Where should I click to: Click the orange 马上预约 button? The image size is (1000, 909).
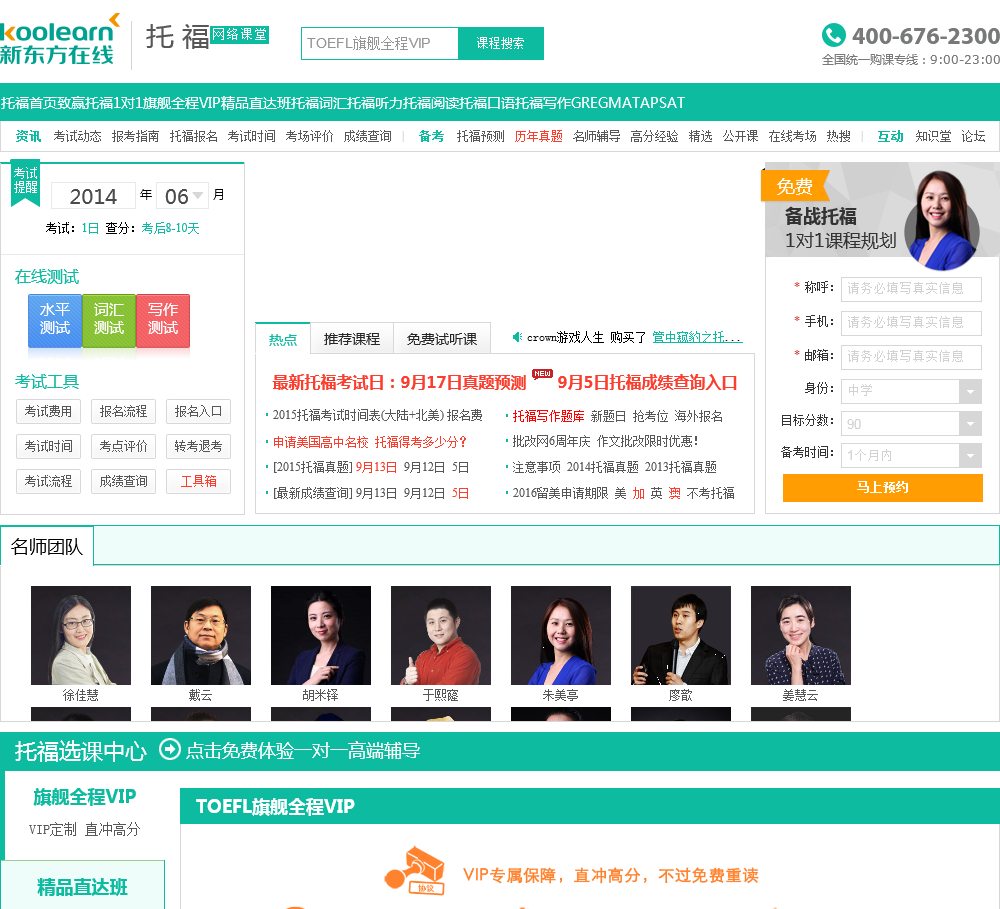[x=883, y=487]
